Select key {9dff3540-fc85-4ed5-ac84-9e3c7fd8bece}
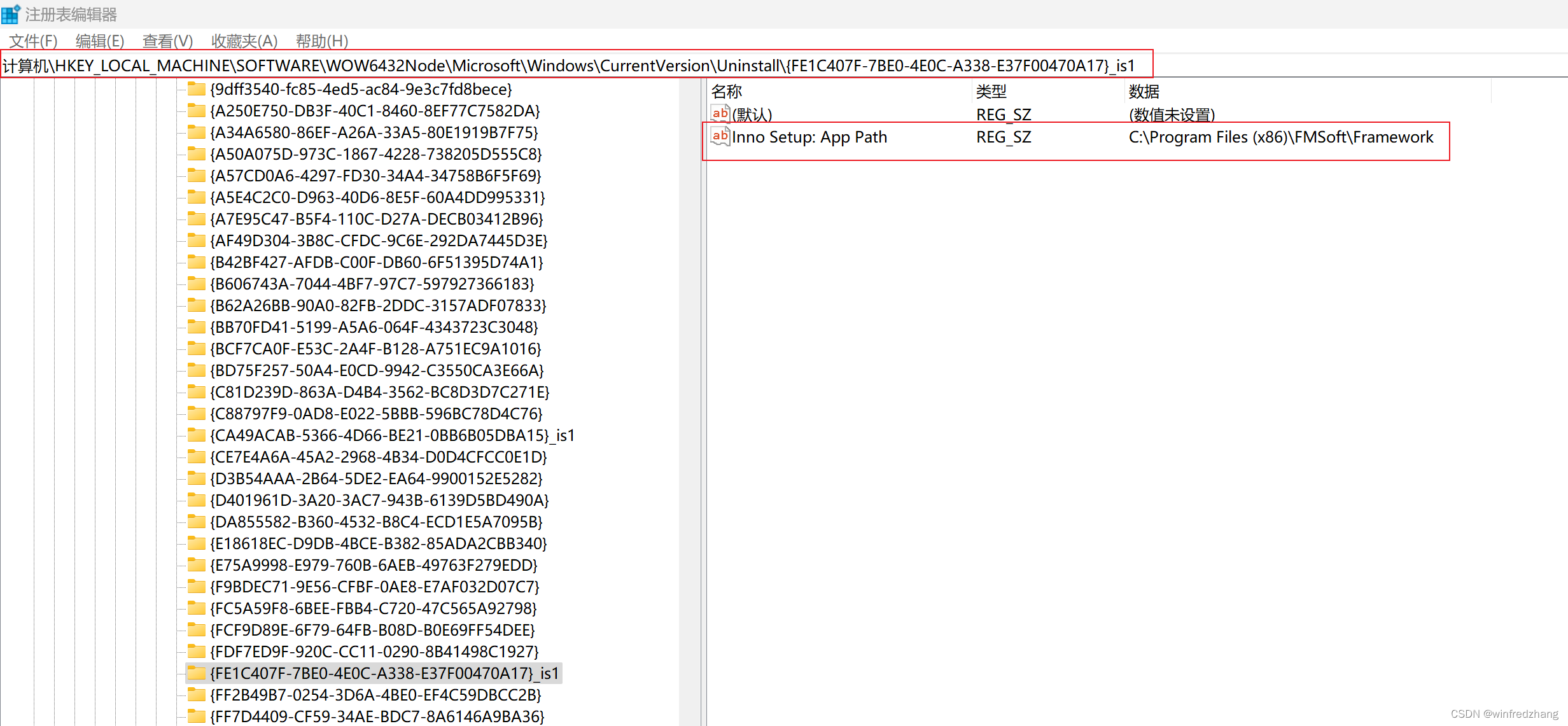 pyautogui.click(x=361, y=89)
